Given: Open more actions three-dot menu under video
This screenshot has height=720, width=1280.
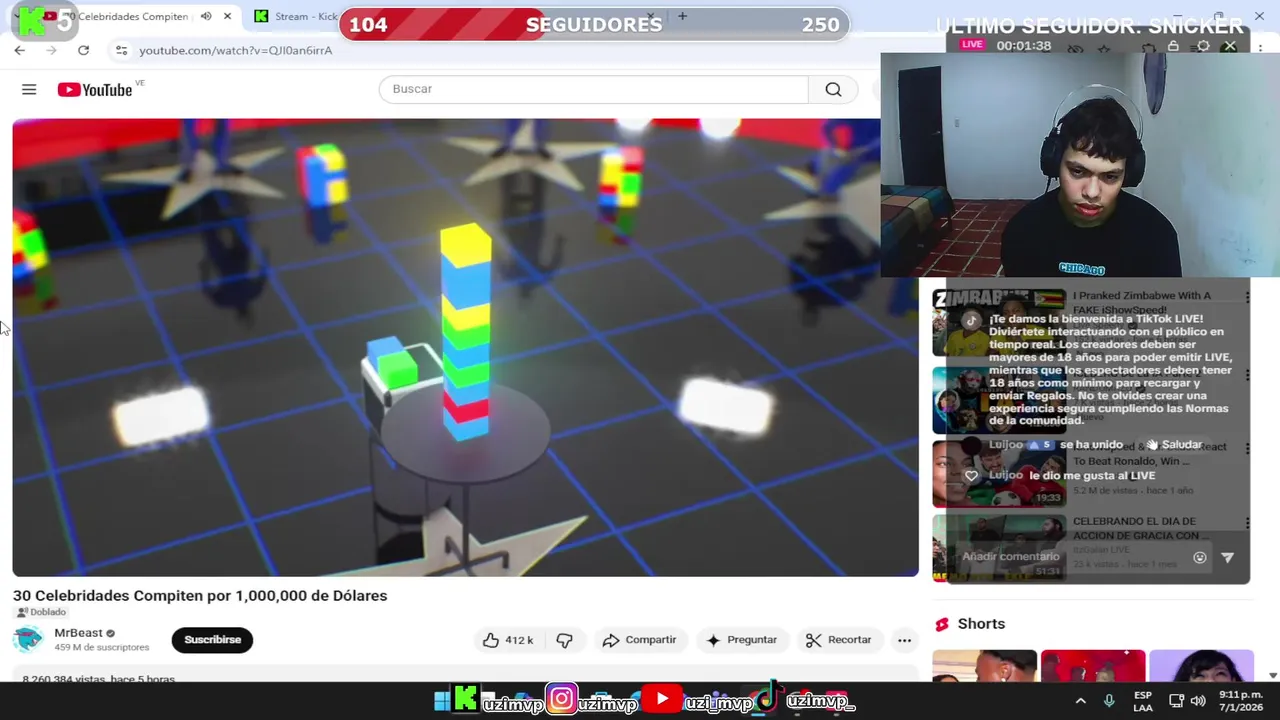Looking at the screenshot, I should [x=904, y=640].
